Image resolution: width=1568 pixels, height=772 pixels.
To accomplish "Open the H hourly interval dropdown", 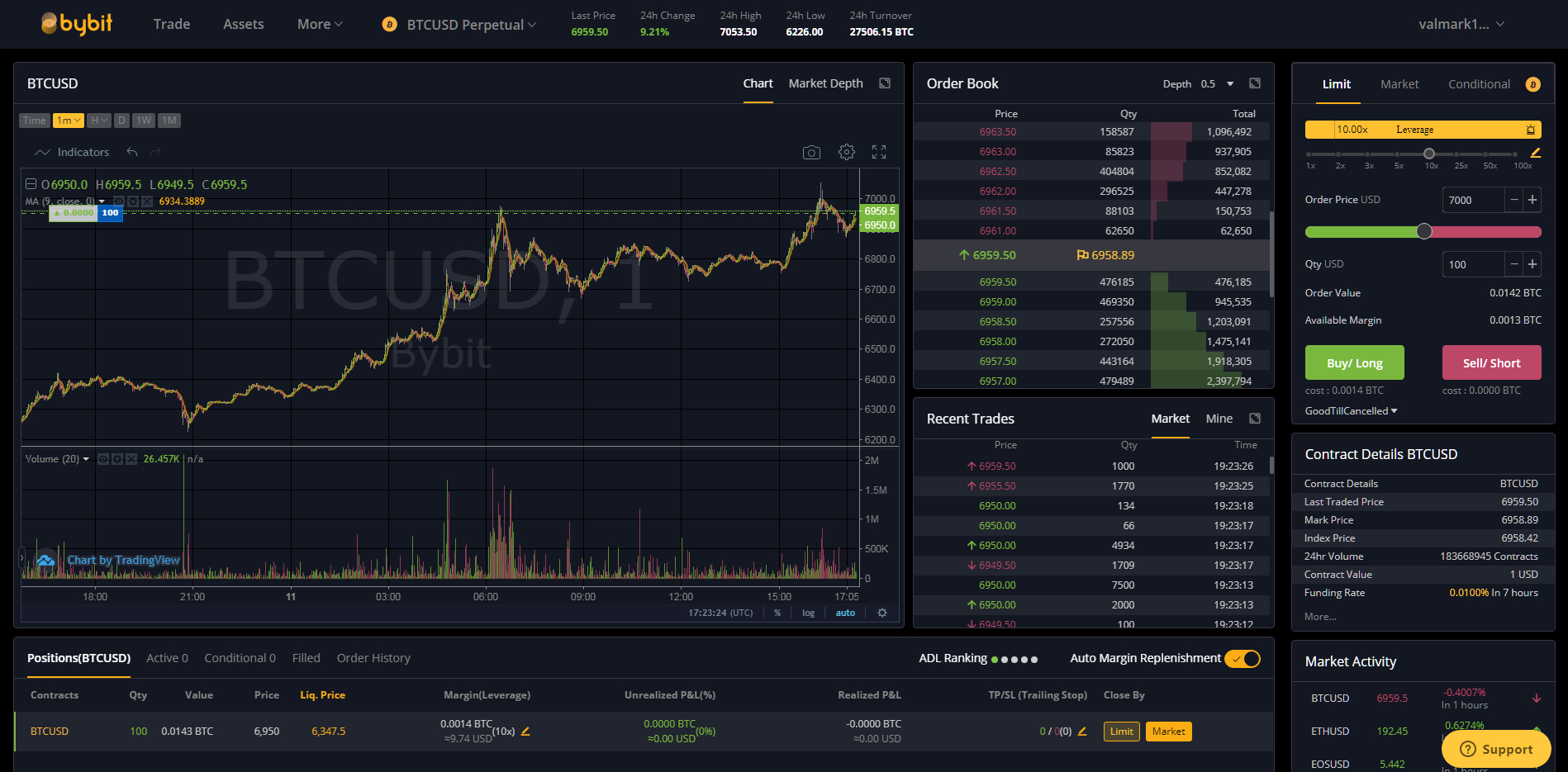I will [98, 121].
